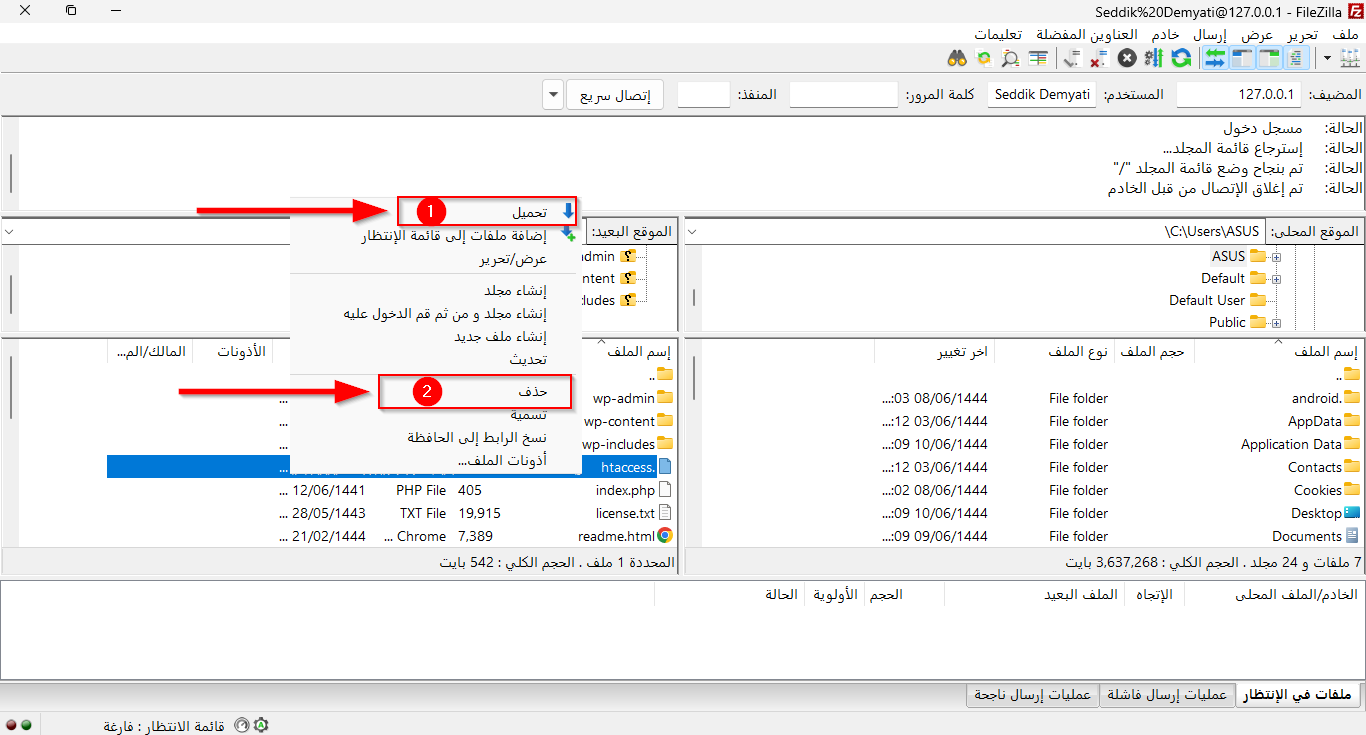Viewport: 1366px width, 735px height.
Task: Expand the ASUS folder tree node
Action: (x=1276, y=257)
